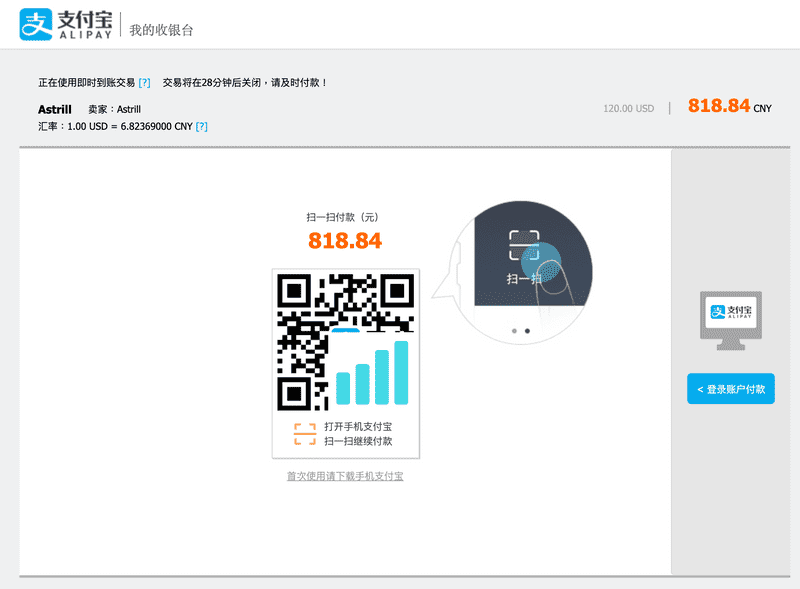Image resolution: width=800 pixels, height=589 pixels.
Task: Select first carousel dot under phone illustration
Action: (x=514, y=331)
